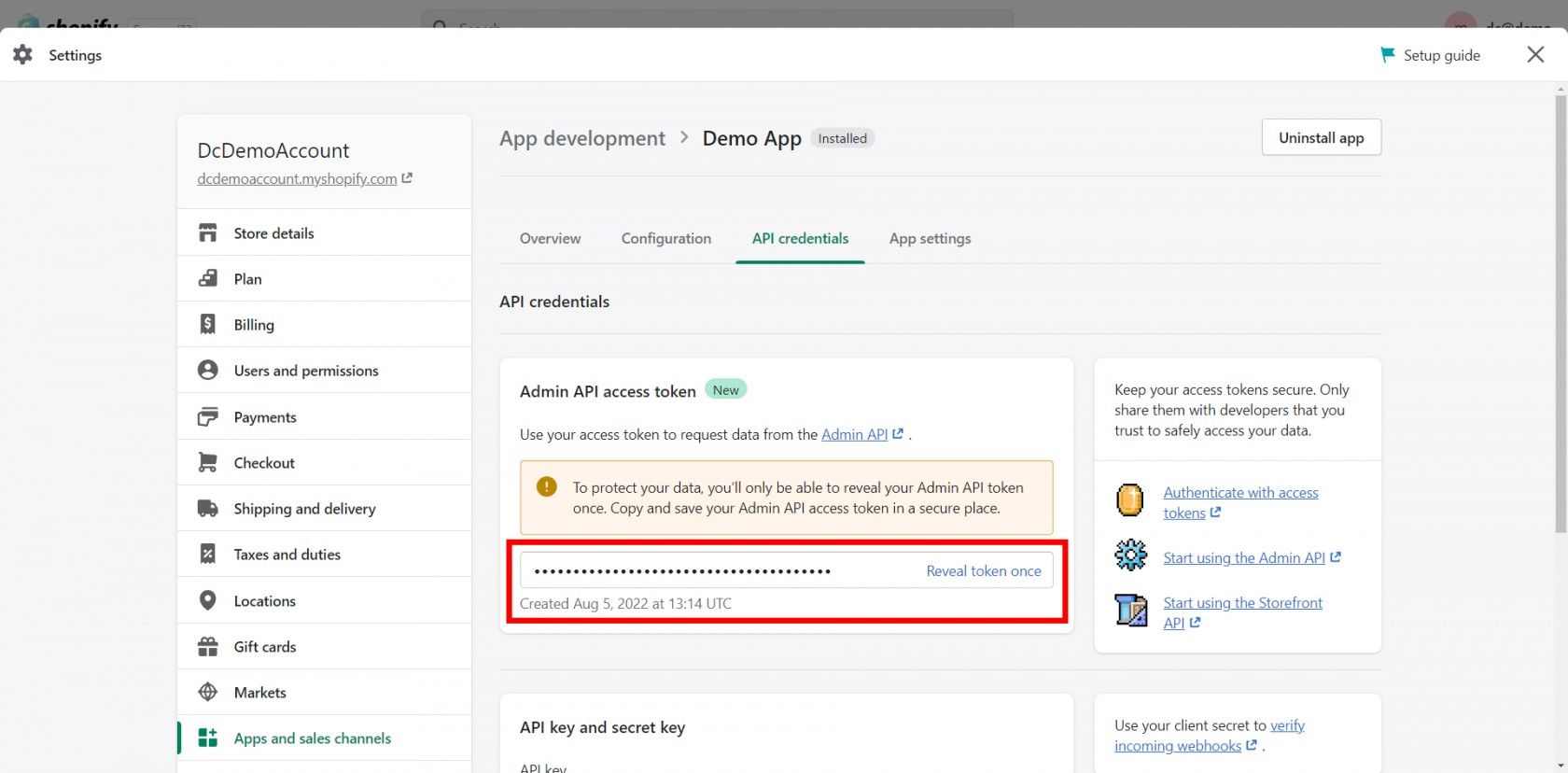
Task: Go back to App development breadcrumb
Action: pyautogui.click(x=581, y=138)
